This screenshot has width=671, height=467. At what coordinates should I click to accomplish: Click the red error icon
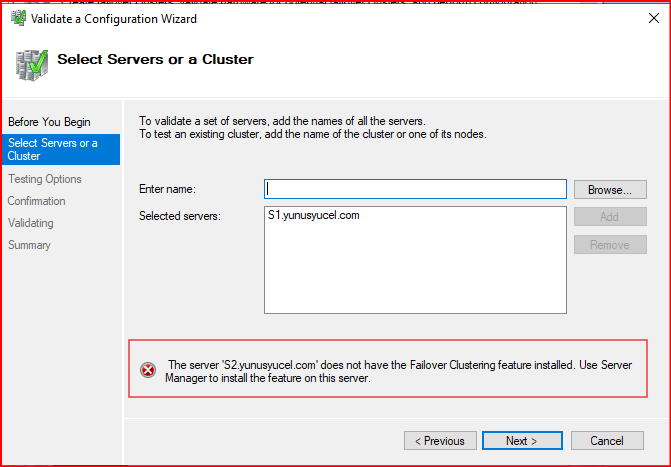point(148,370)
